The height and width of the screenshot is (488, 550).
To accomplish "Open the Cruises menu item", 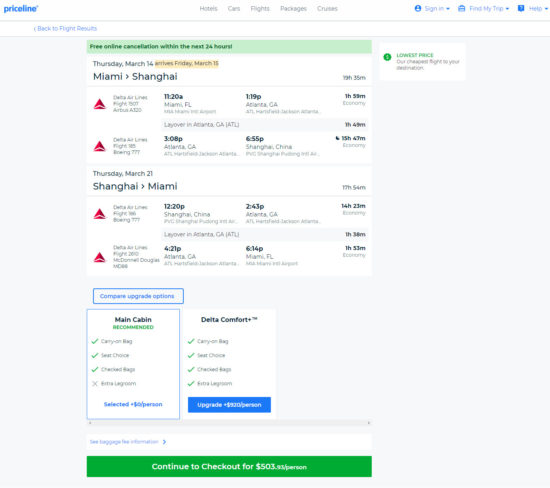I will (327, 9).
